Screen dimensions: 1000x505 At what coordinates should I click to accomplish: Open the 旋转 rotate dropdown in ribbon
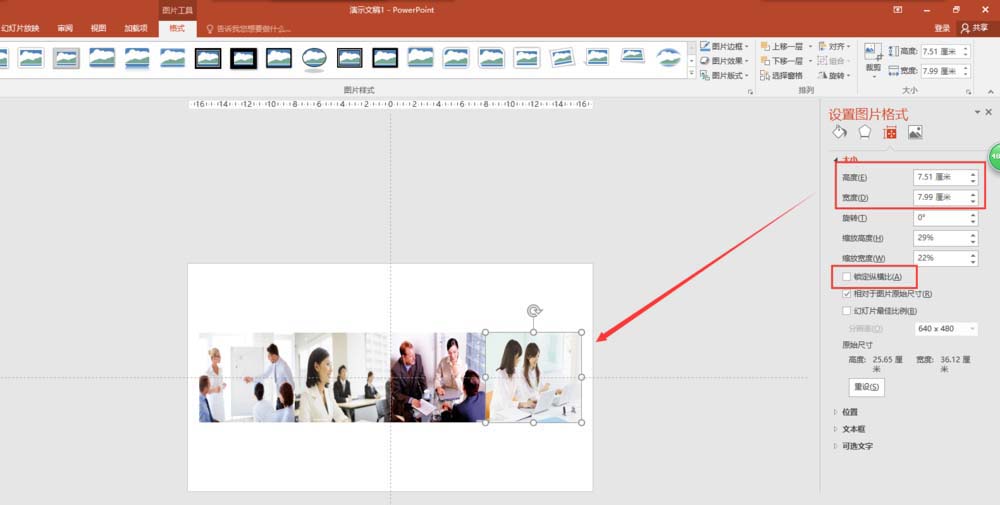[x=834, y=75]
